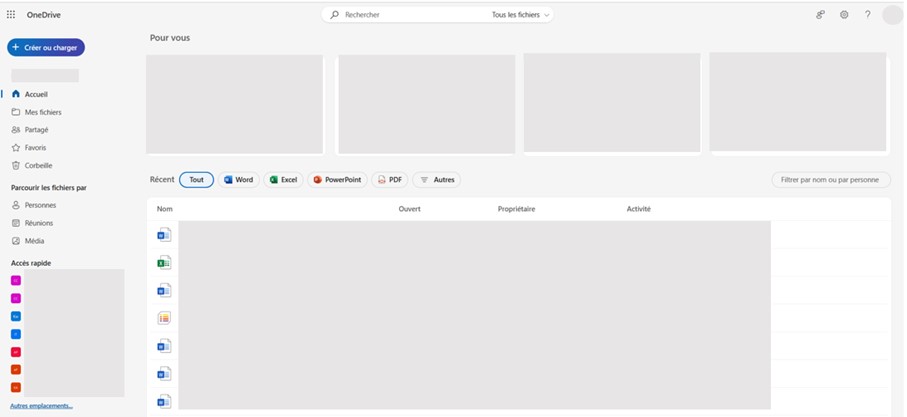Sort the list by Nom column header

(x=165, y=209)
